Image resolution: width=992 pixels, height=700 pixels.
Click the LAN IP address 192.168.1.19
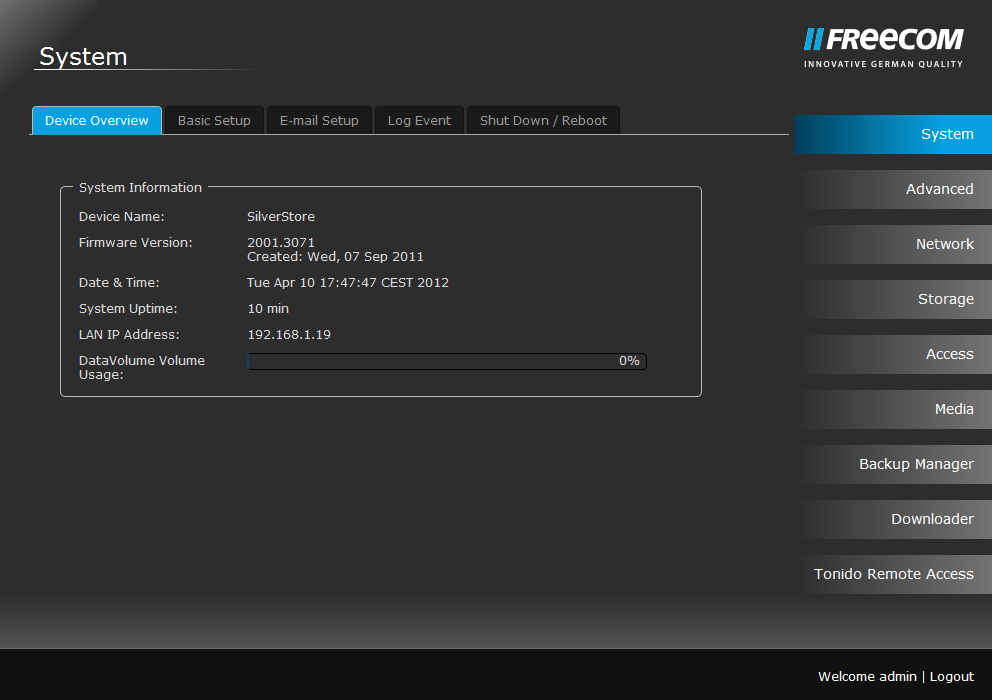click(289, 335)
